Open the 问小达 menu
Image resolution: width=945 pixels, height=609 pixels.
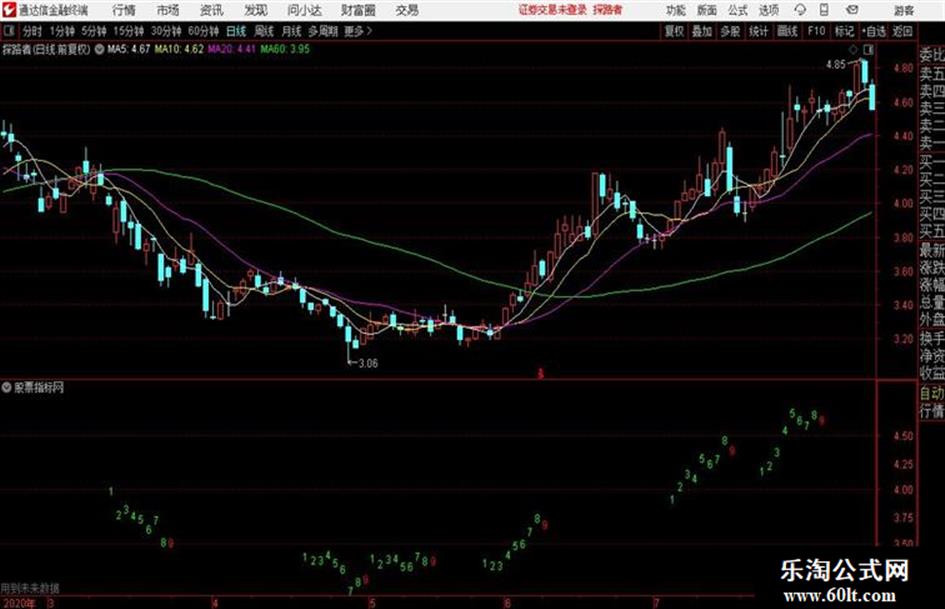(304, 10)
